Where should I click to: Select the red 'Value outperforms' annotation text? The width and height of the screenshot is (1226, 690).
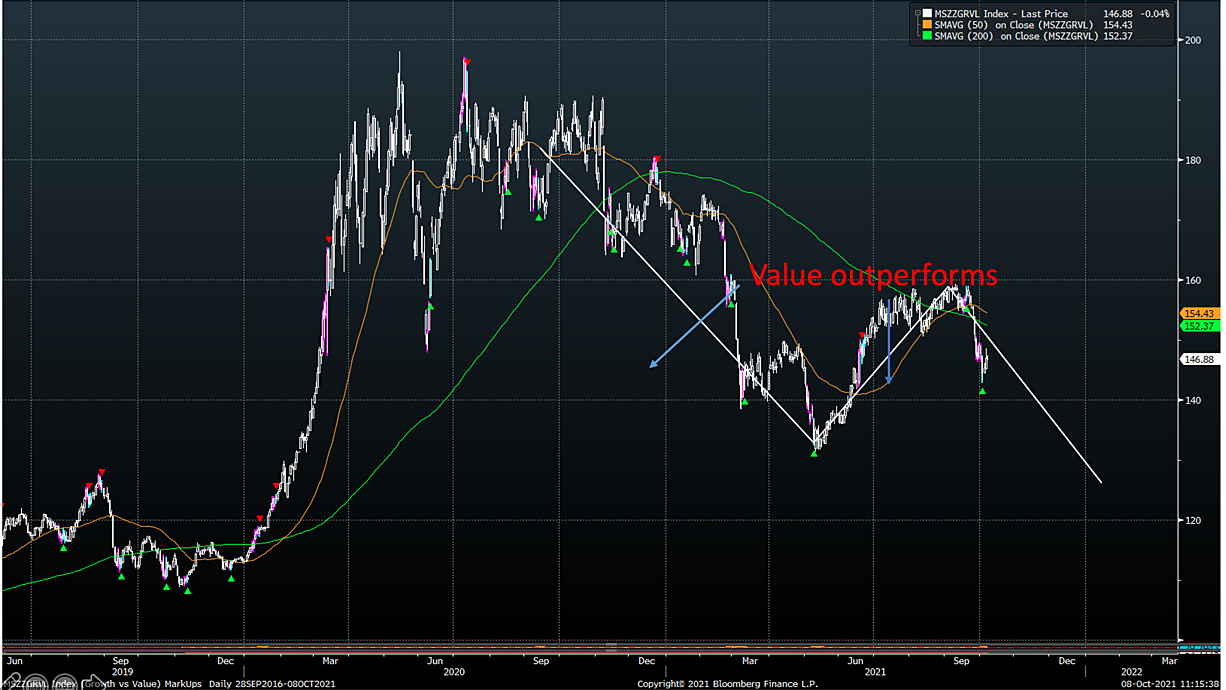coord(873,275)
